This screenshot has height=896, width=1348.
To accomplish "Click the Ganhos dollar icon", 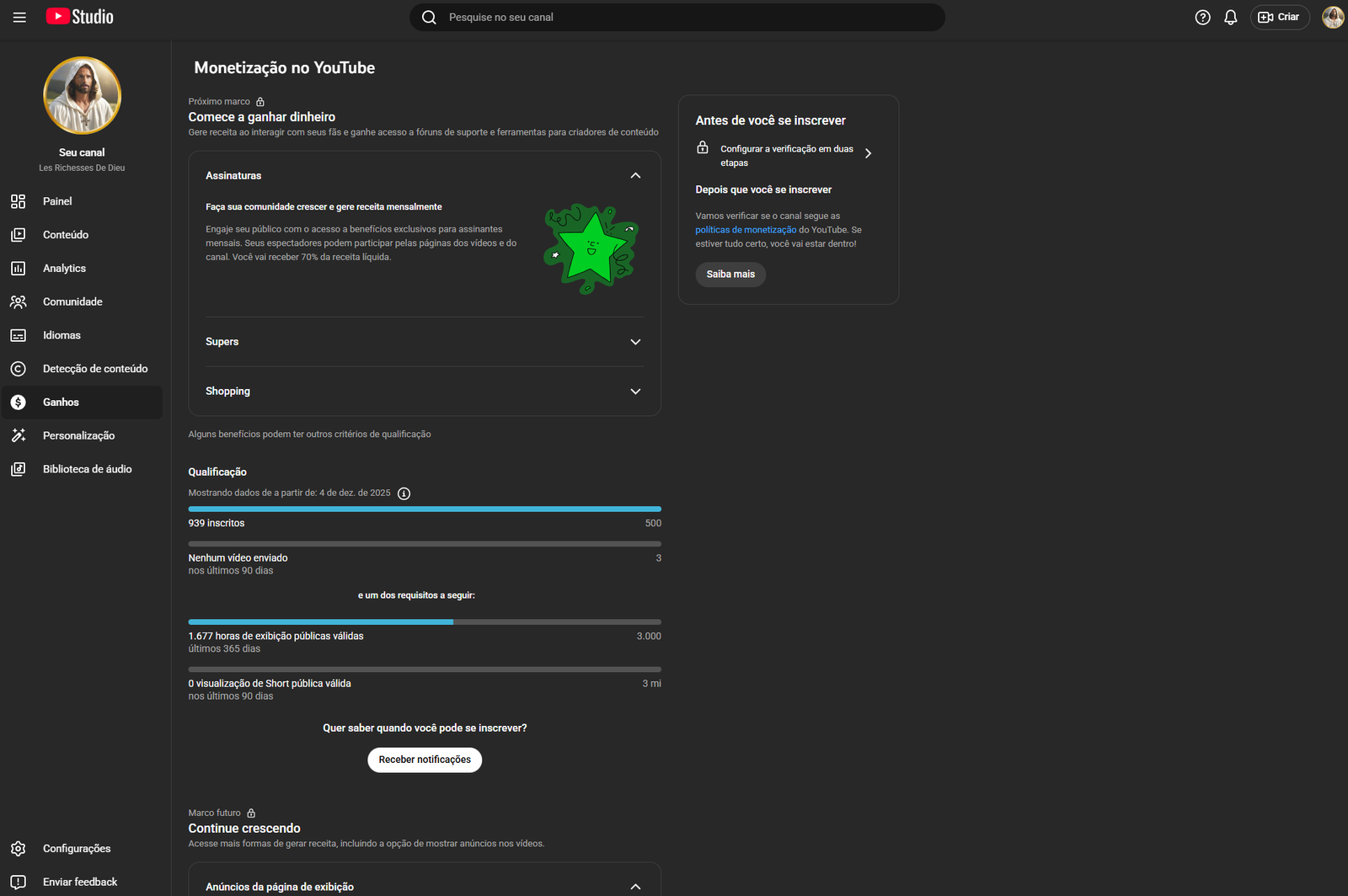I will point(19,403).
